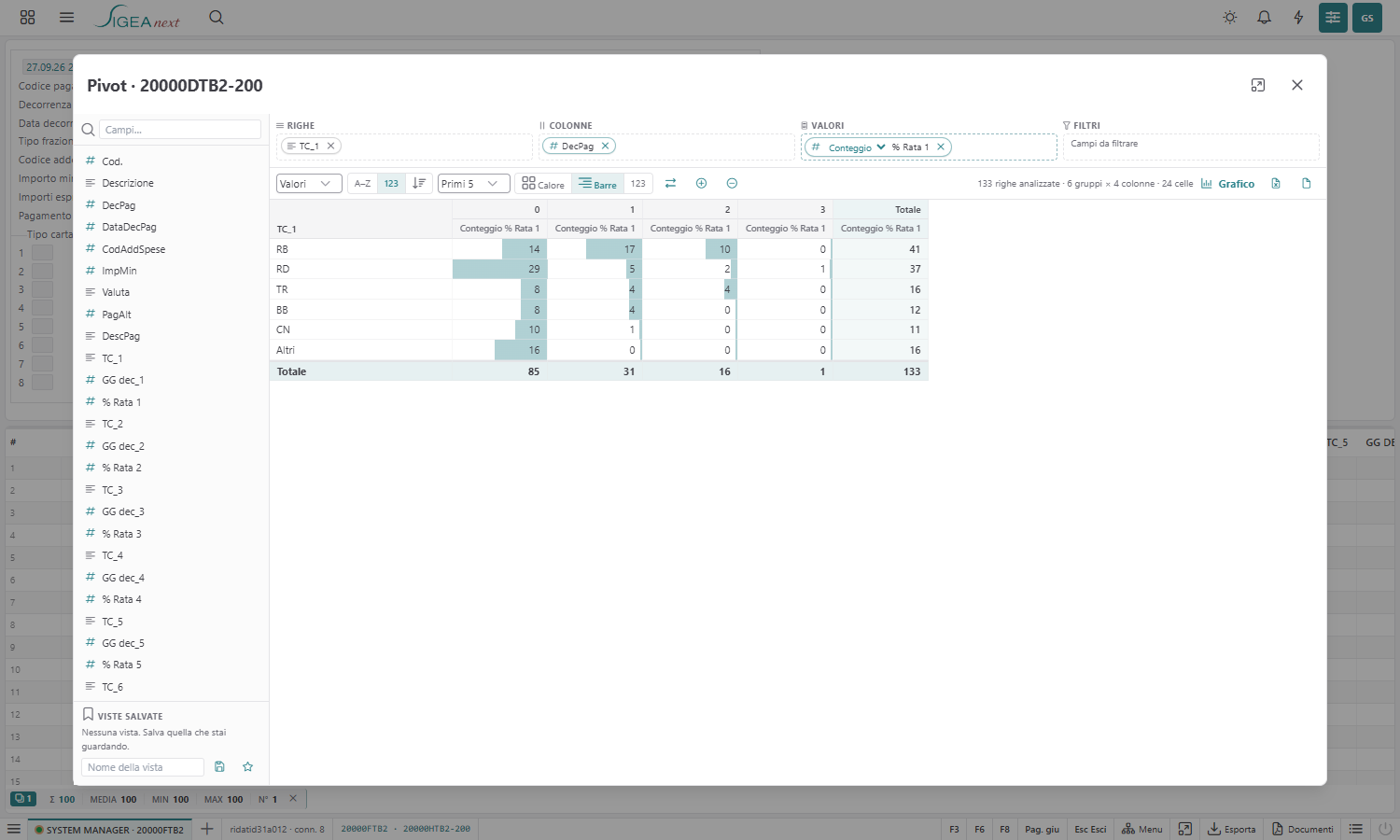Mark view as favorite with star icon

click(247, 766)
